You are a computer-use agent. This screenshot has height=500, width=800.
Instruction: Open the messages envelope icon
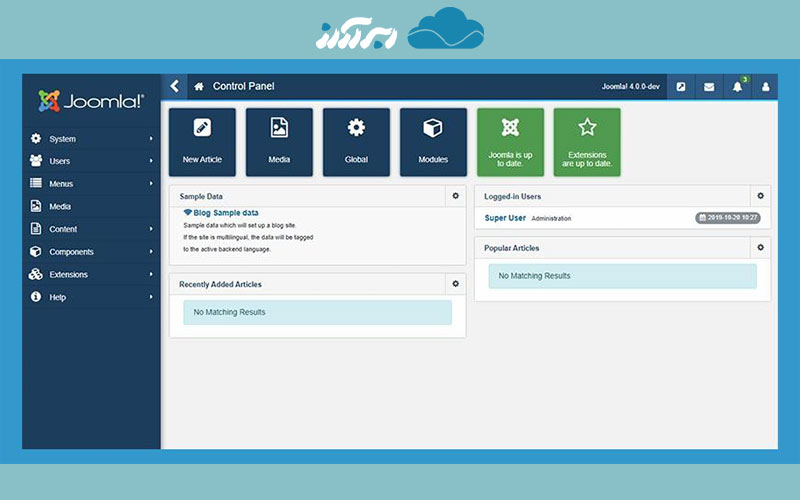(709, 87)
